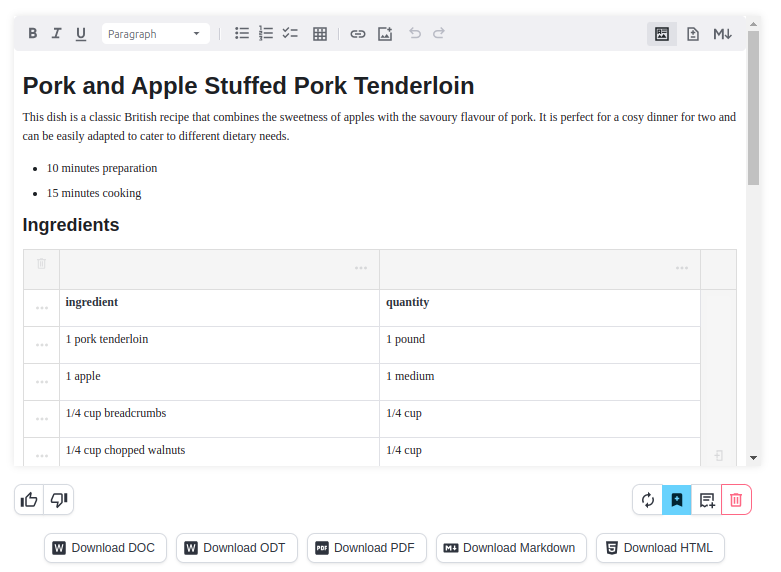The height and width of the screenshot is (572, 781).
Task: Click inside the '1 medium' table cell
Action: [539, 377]
